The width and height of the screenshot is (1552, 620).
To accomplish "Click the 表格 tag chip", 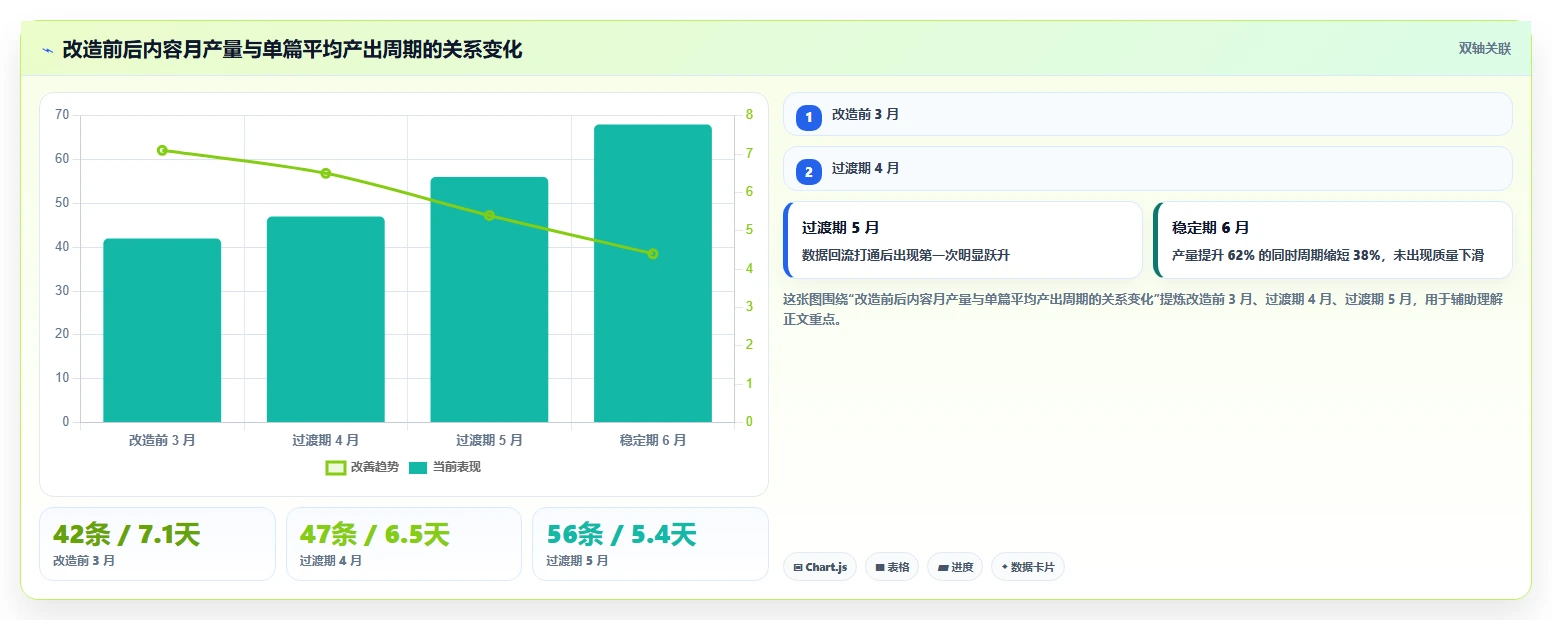I will [x=892, y=567].
